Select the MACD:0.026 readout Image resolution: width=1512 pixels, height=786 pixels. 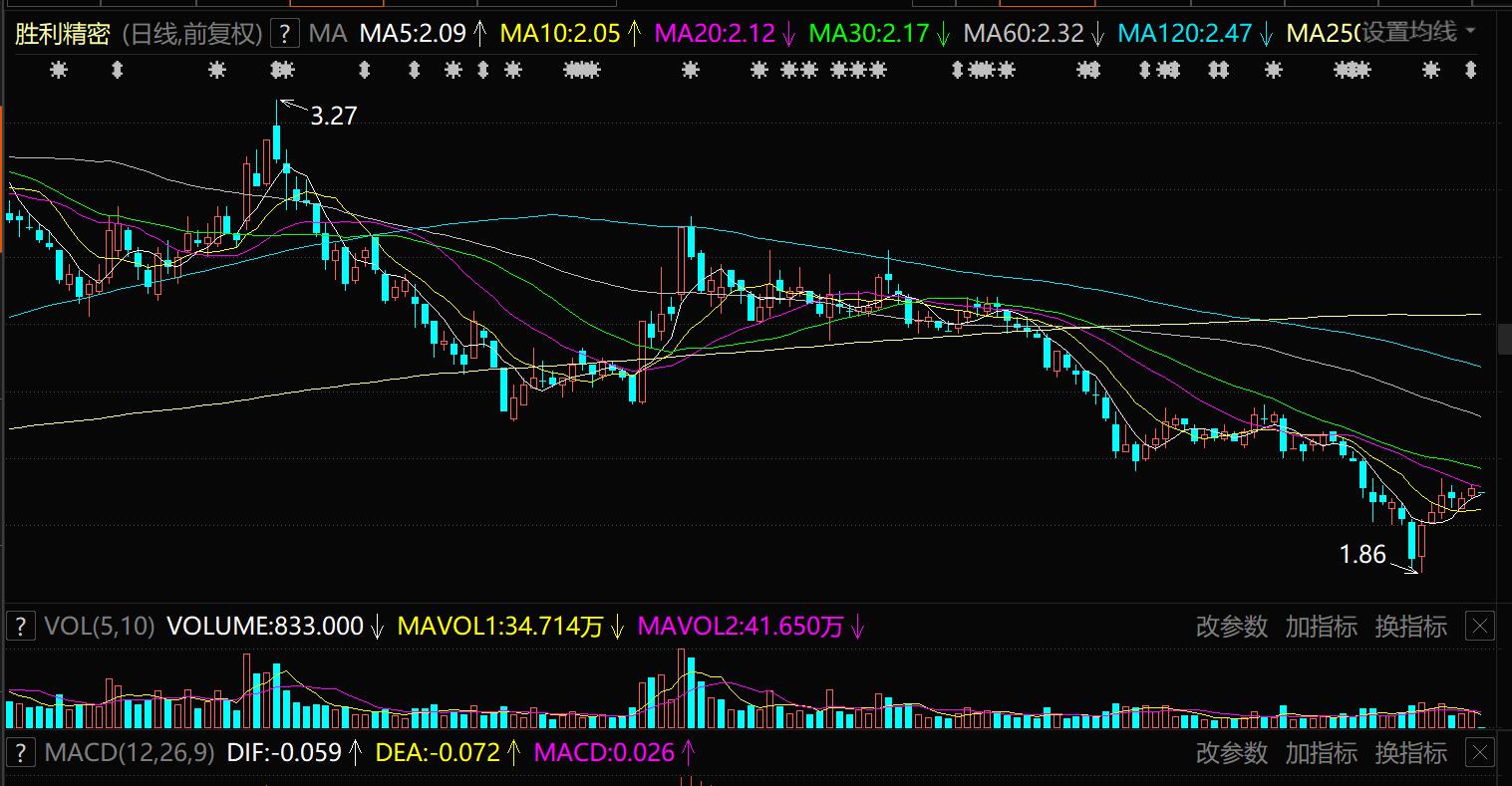tap(604, 752)
